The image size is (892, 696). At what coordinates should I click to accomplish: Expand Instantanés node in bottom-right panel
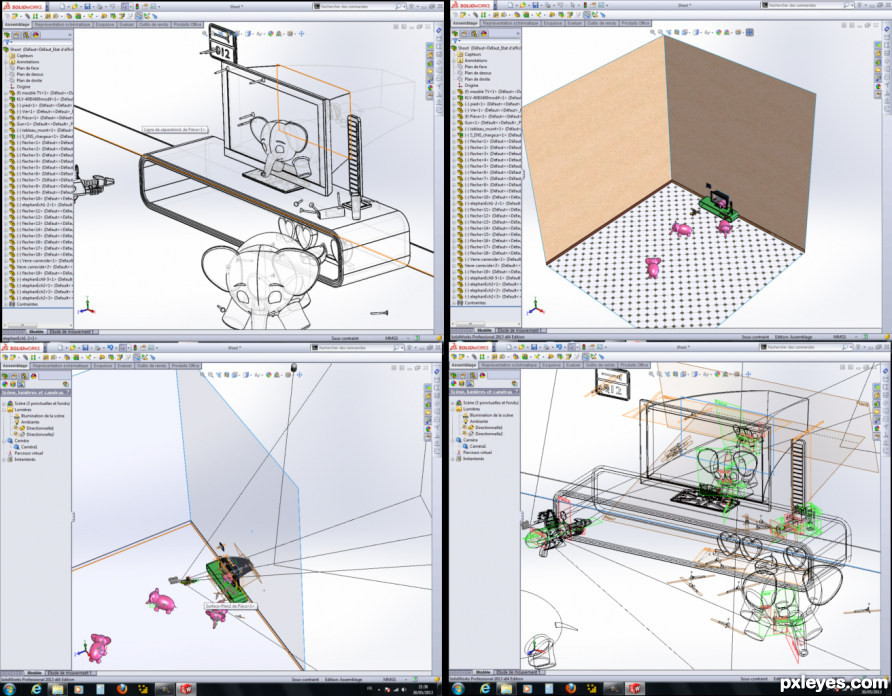(x=452, y=459)
